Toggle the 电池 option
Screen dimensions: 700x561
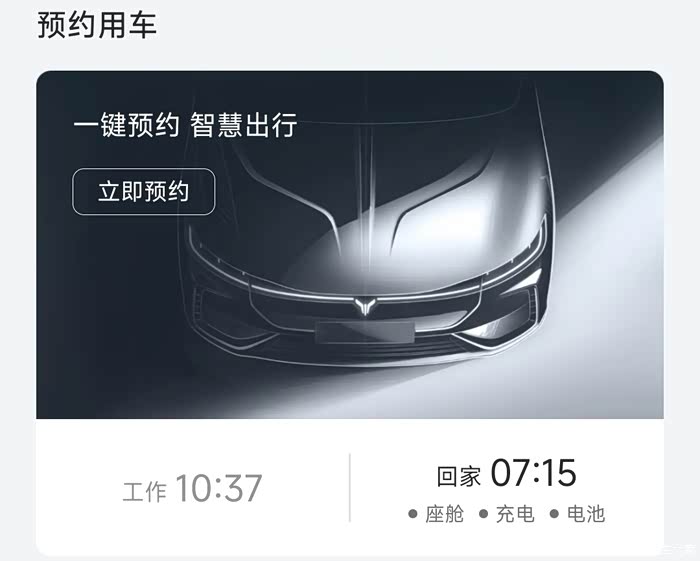578,514
